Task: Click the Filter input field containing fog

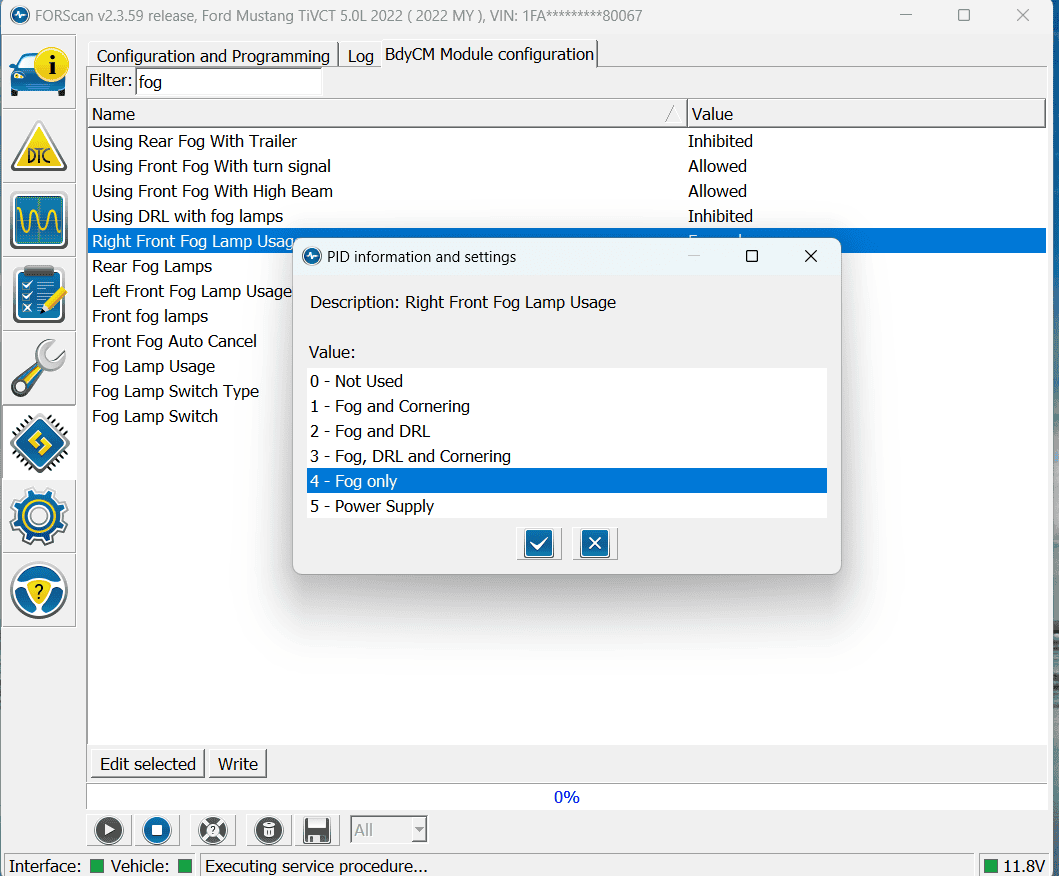Action: pyautogui.click(x=228, y=82)
